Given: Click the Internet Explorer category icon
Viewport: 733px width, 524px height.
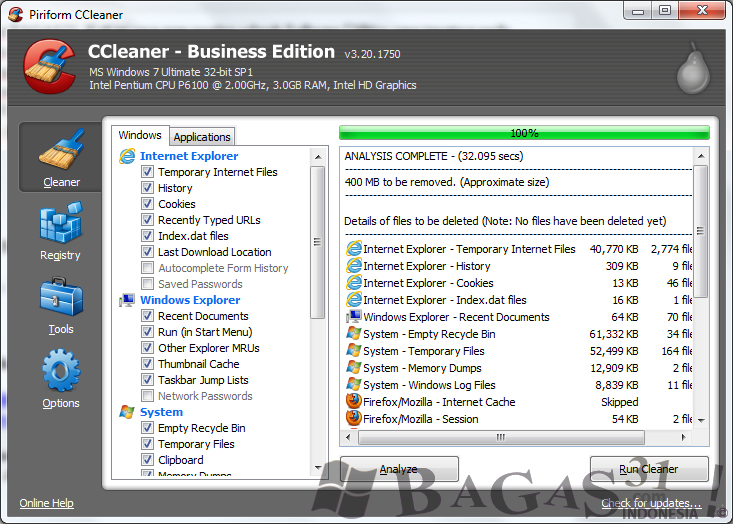Looking at the screenshot, I should click(127, 156).
